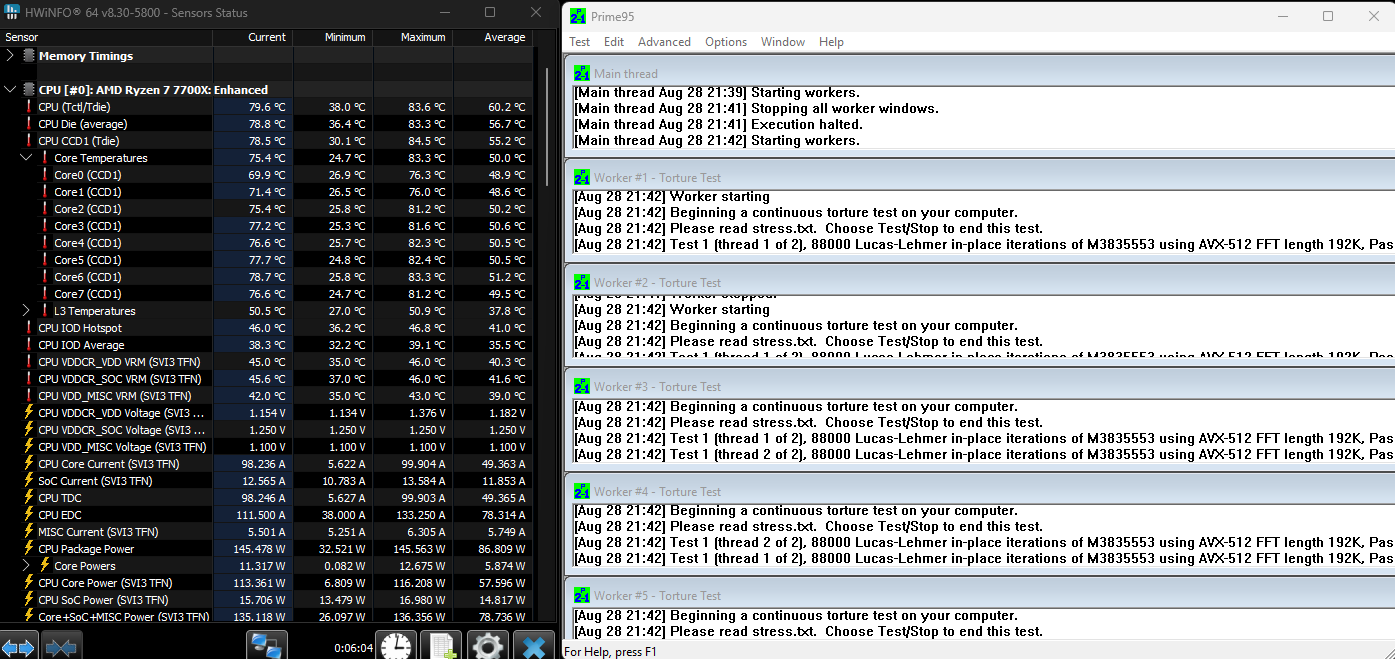Select the CPU CCD1 (Tdie) sensor row
This screenshot has width=1395, height=659.
pyautogui.click(x=267, y=140)
